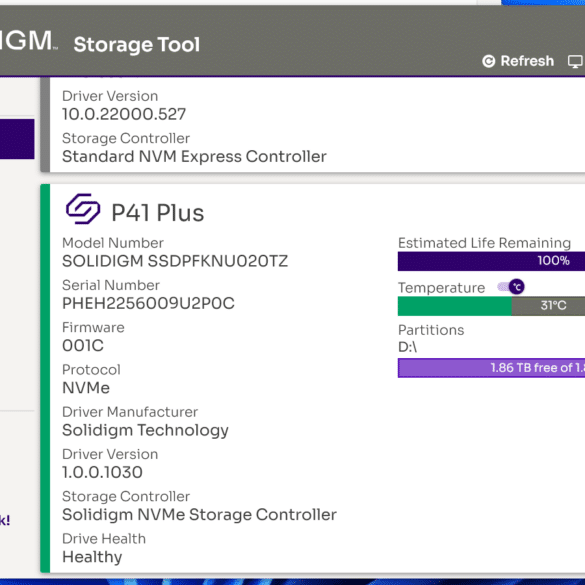This screenshot has height=585, width=585.
Task: Click the Healthy drive health status
Action: (x=92, y=557)
